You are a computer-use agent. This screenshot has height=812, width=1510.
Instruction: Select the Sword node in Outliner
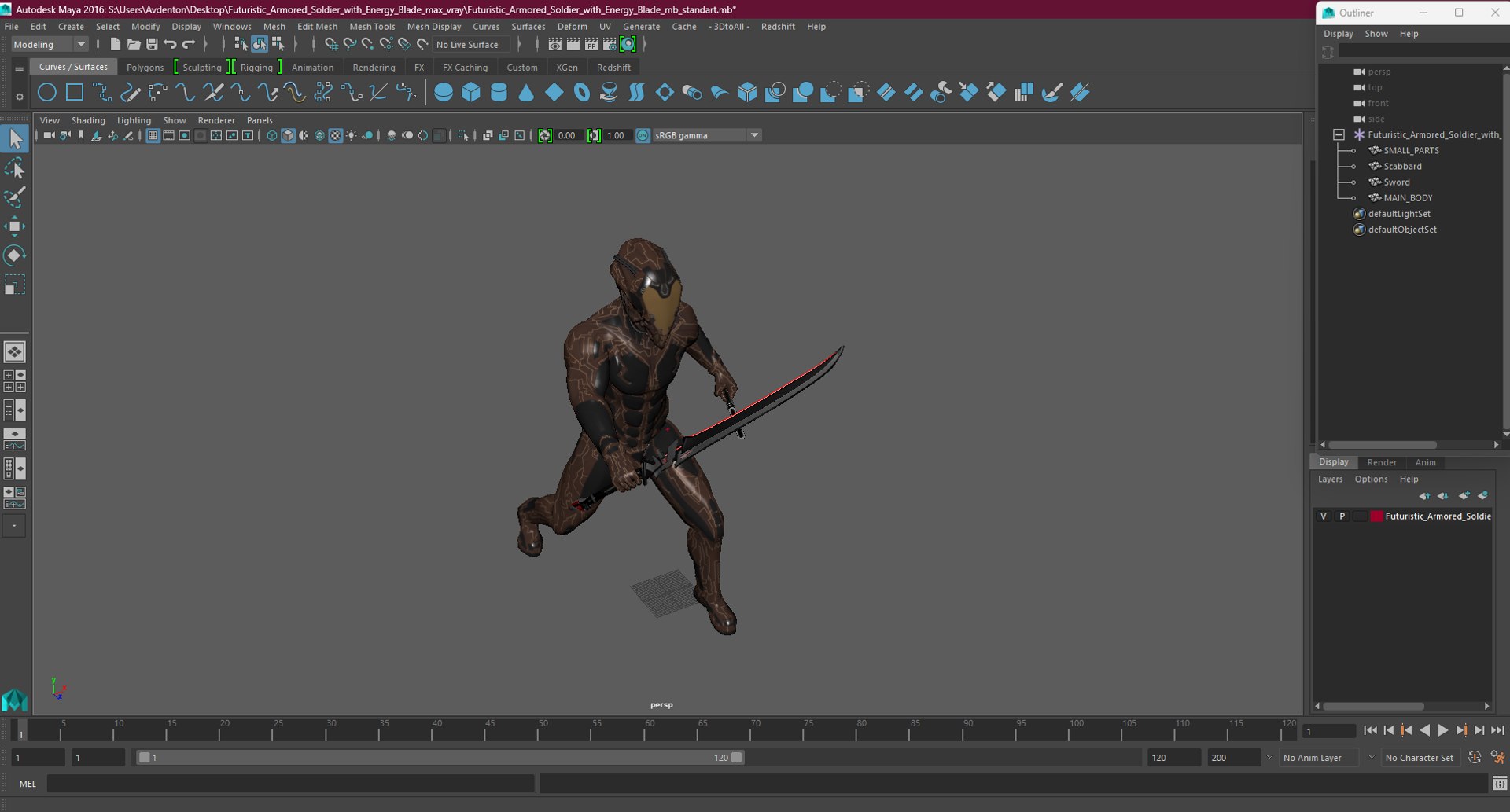[x=1396, y=182]
